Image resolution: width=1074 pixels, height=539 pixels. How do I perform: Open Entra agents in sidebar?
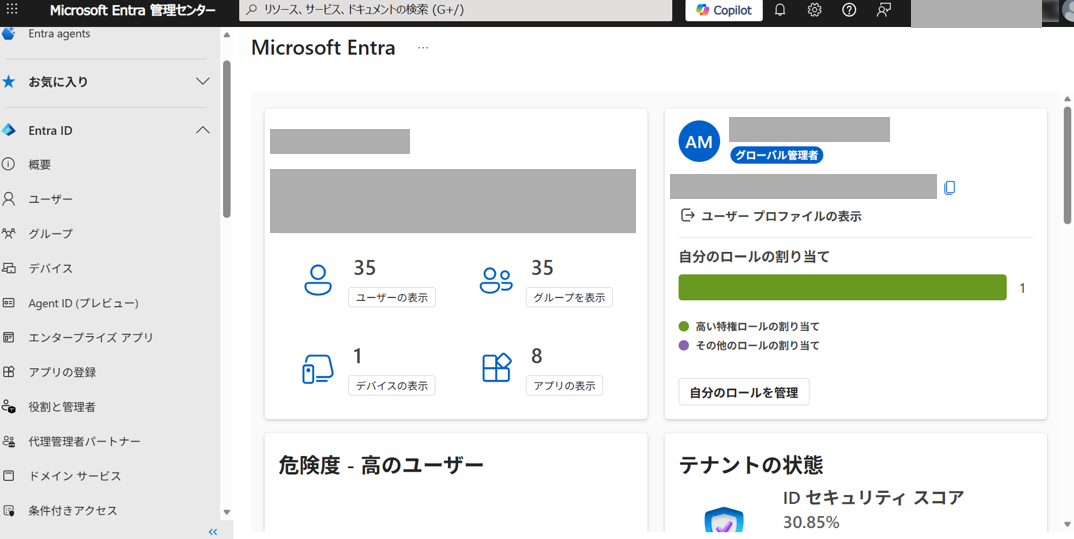[x=59, y=34]
